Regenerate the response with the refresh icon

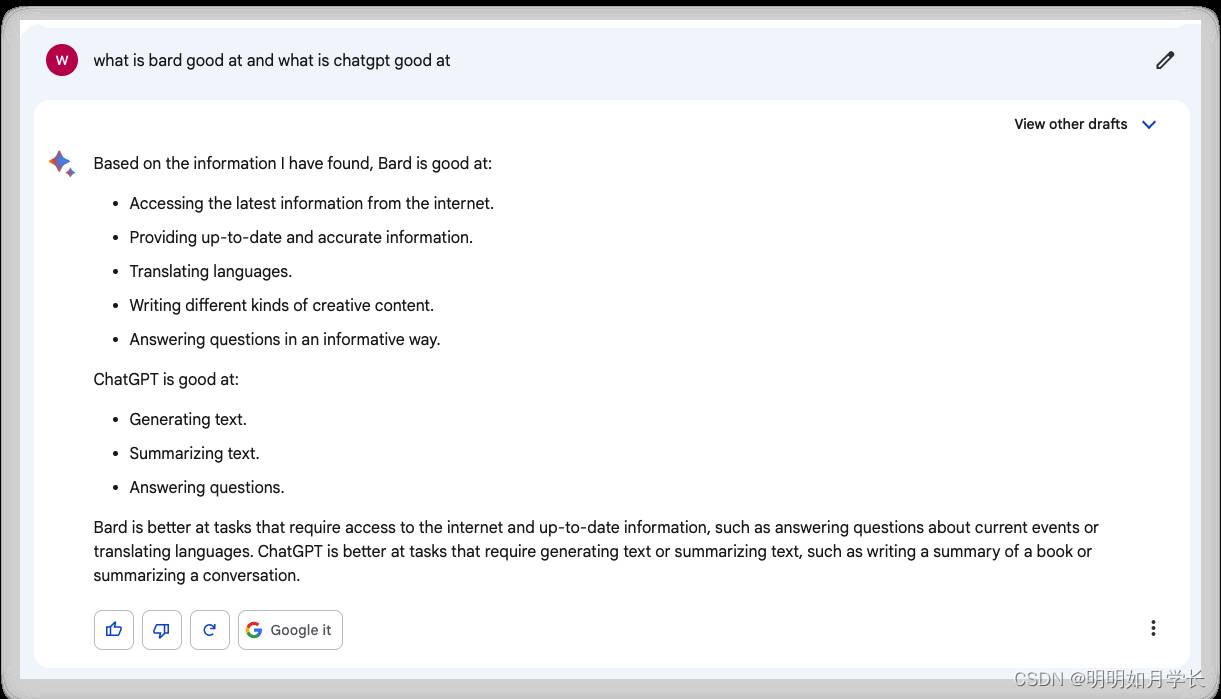(210, 630)
